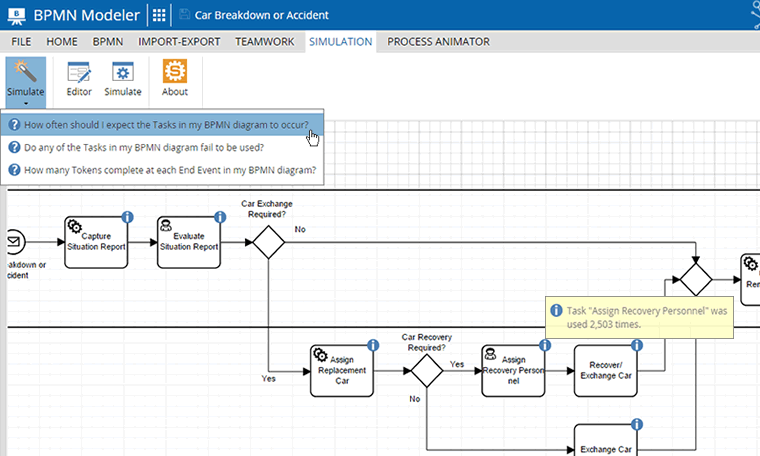Click the 'No' label on Car Exchange branch

coord(300,229)
